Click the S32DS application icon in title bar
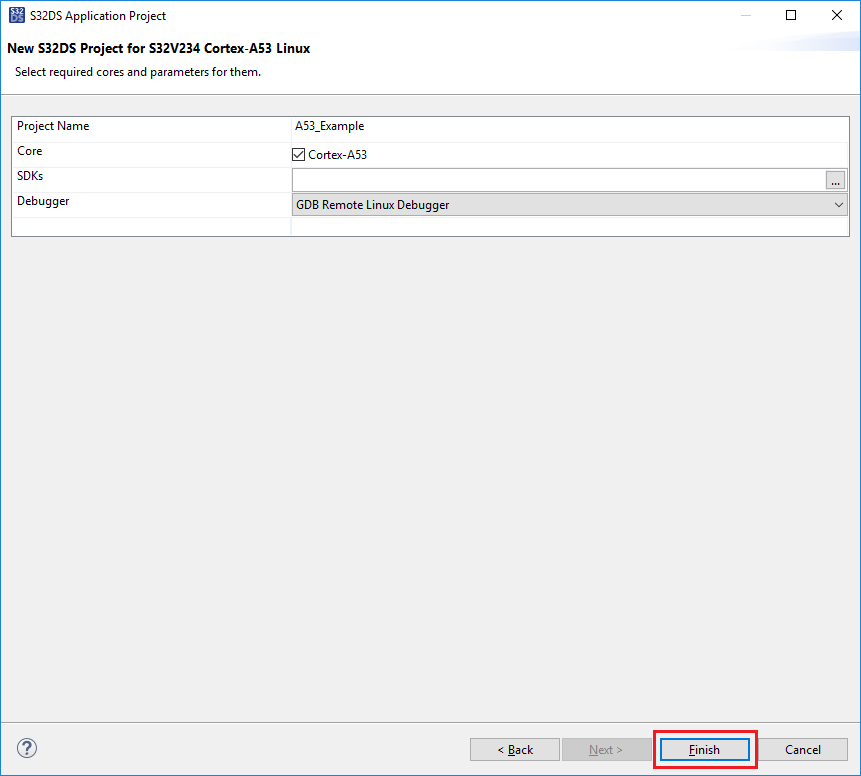Viewport: 861px width, 776px height. (x=16, y=15)
